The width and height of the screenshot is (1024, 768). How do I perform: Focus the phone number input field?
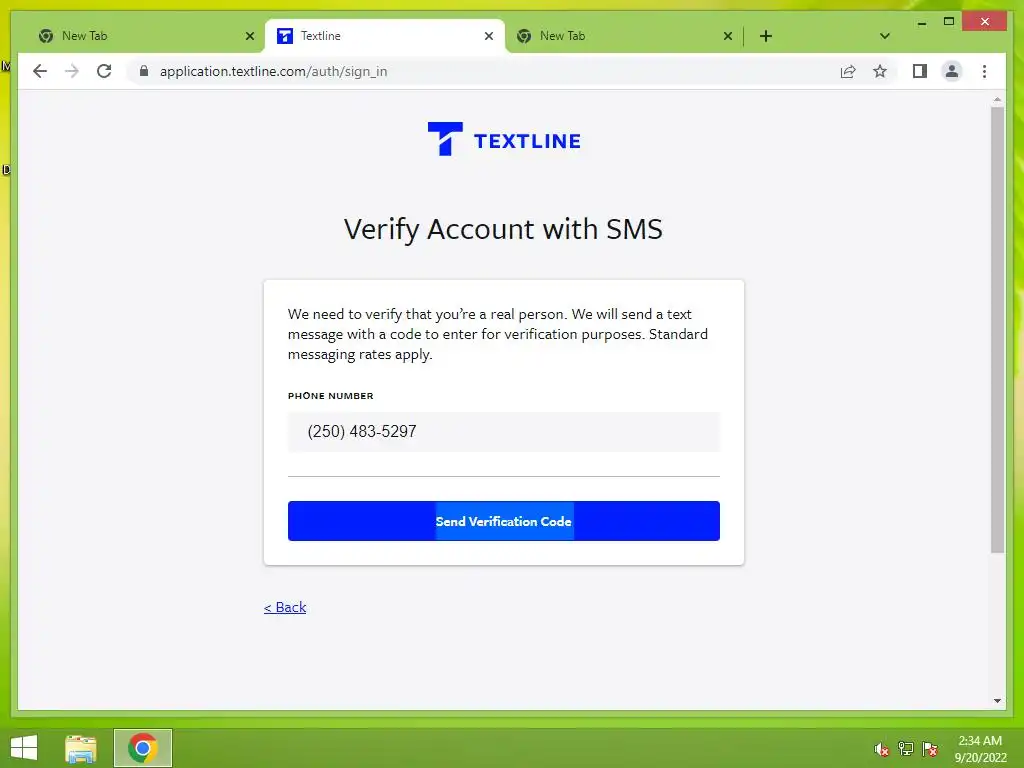tap(504, 432)
